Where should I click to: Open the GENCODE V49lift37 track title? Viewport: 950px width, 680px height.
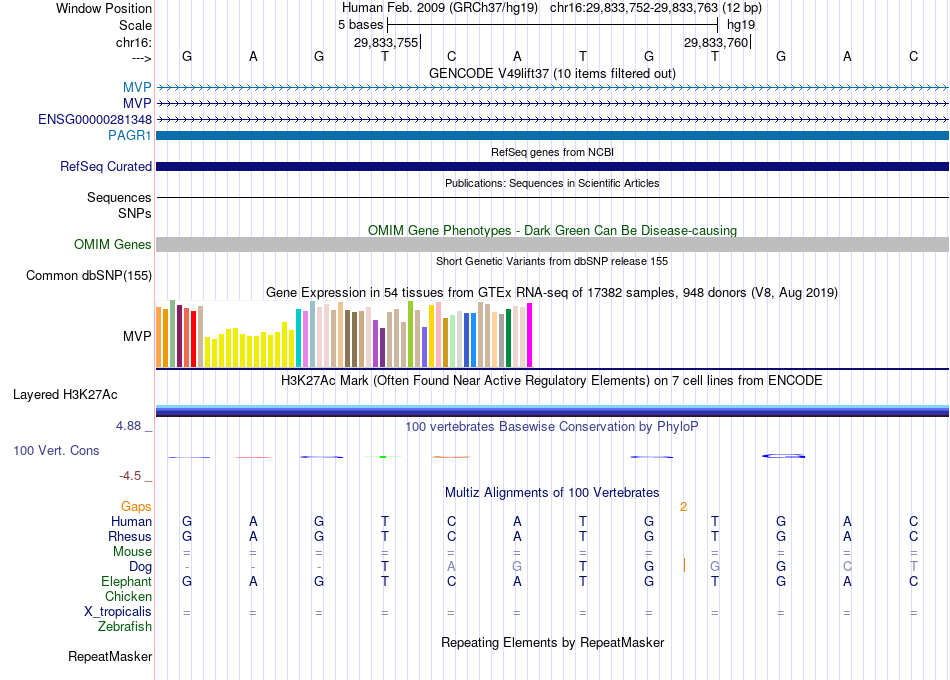tap(552, 73)
